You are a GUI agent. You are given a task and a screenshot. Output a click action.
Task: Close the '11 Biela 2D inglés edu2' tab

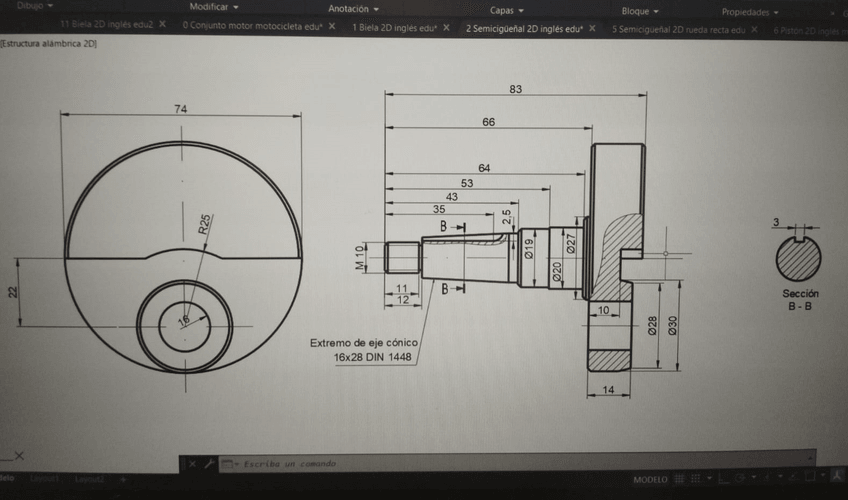162,24
